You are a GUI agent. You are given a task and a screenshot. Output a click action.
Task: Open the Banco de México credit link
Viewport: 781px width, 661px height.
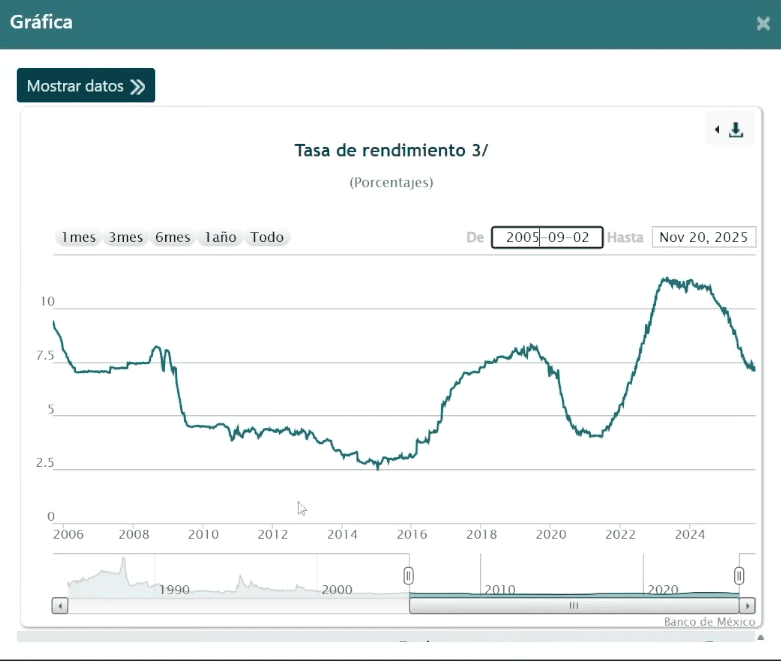[709, 622]
